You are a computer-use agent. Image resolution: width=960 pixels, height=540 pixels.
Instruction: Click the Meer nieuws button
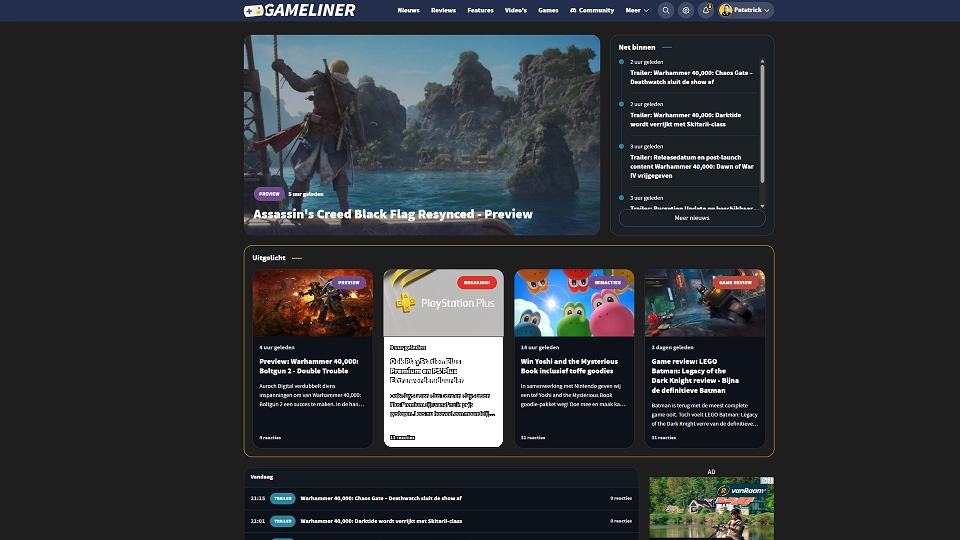coord(692,218)
